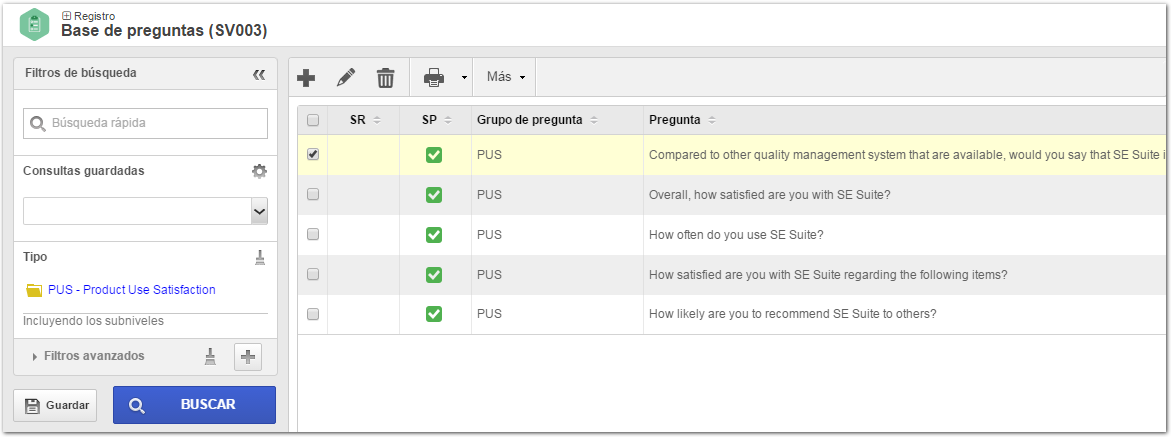Screen dimensions: 1171x437
Task: Add a new question with plus icon
Action: [306, 78]
